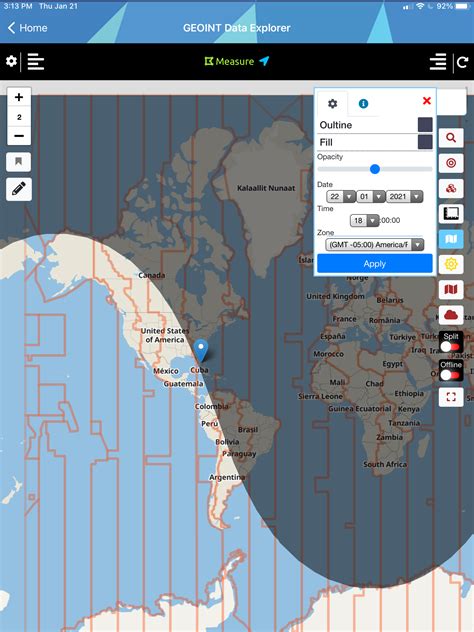Open the month dropdown showing 01
The height and width of the screenshot is (632, 474).
pos(371,197)
